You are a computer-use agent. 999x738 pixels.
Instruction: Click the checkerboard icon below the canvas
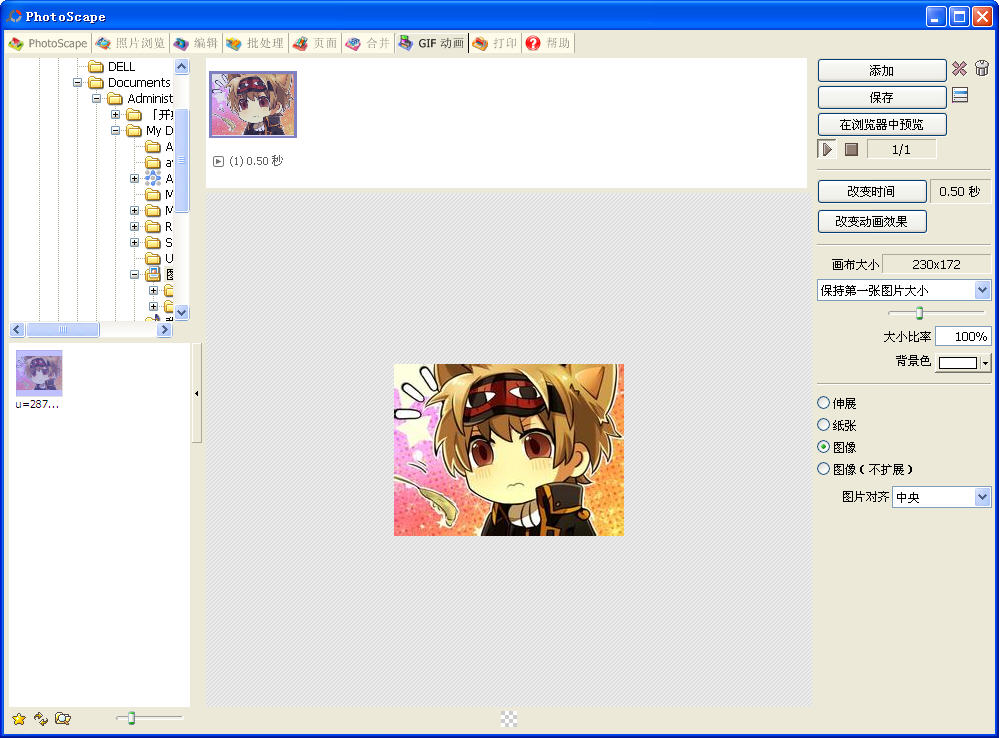[x=508, y=719]
